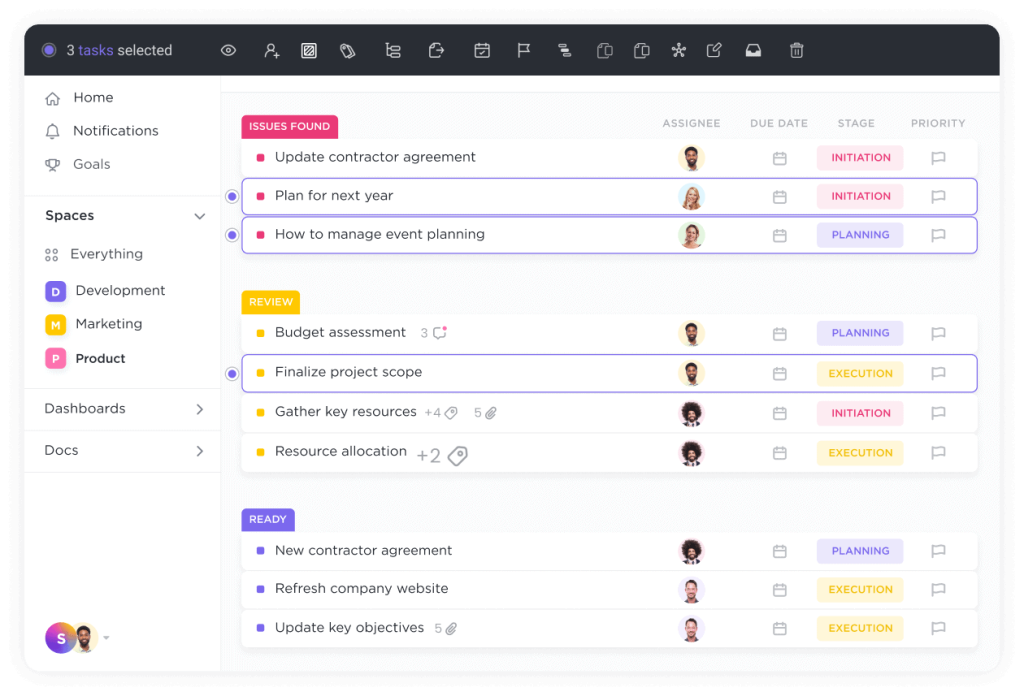Viewport: 1024px width, 696px height.
Task: Duplicate selected tasks using the copy icon
Action: 604,50
